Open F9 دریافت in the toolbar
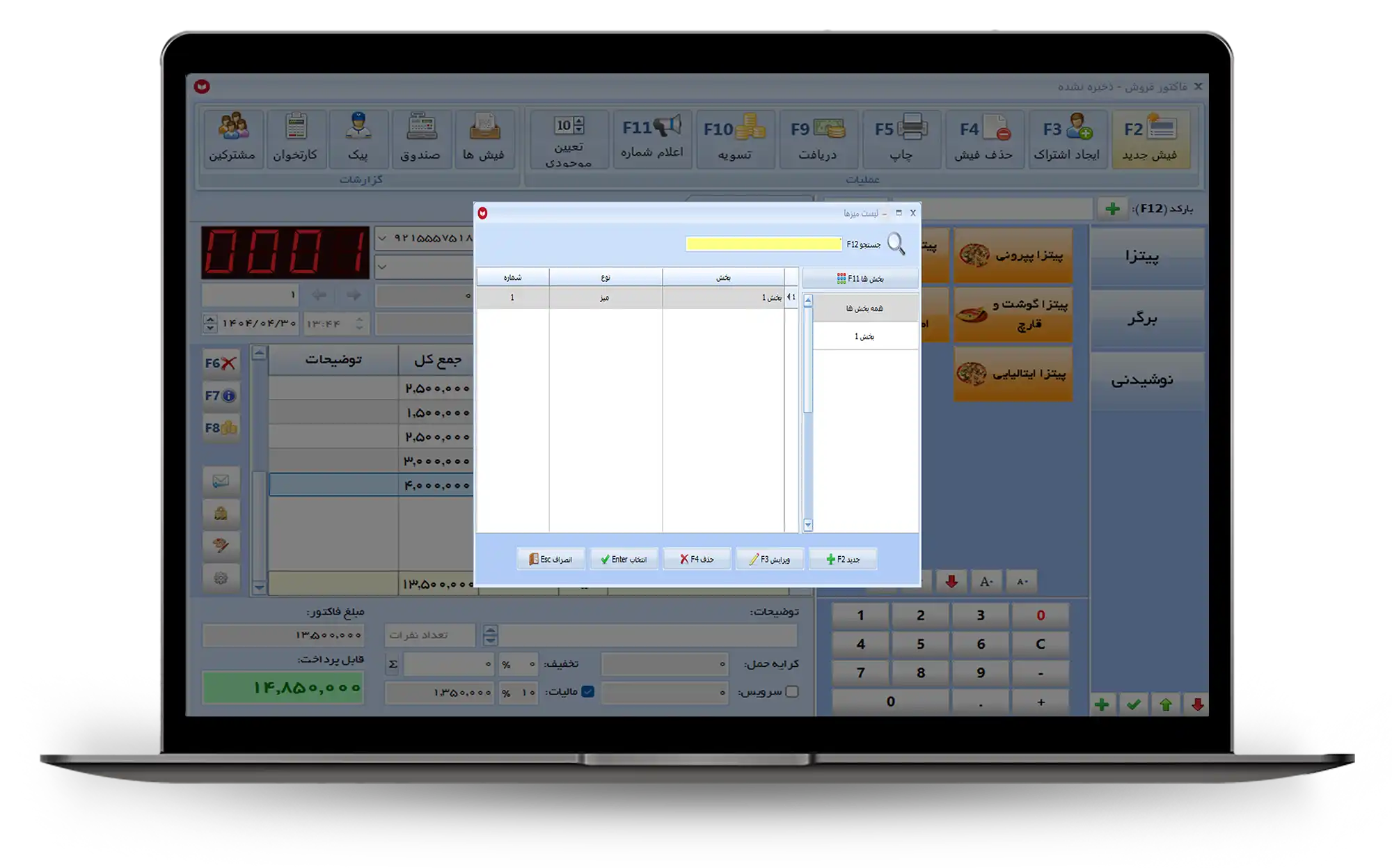Viewport: 1392px width, 868px height. click(817, 139)
